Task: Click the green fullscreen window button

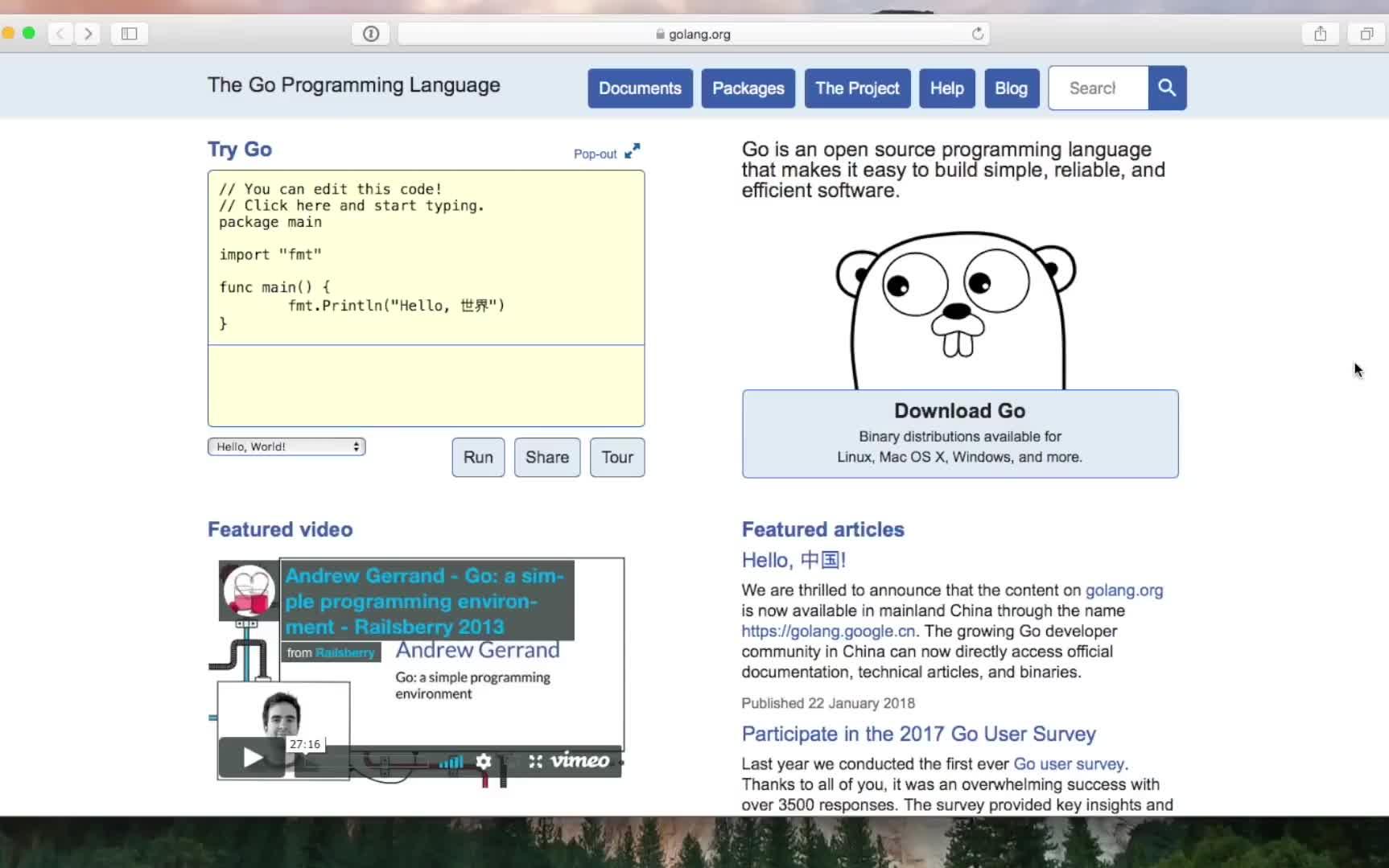Action: [x=29, y=33]
